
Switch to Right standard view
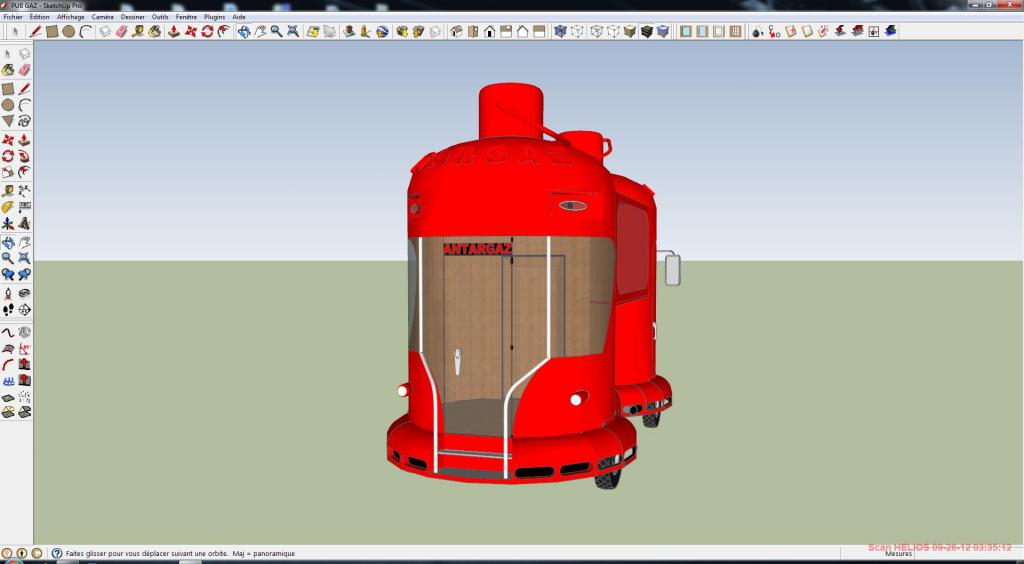coord(506,31)
